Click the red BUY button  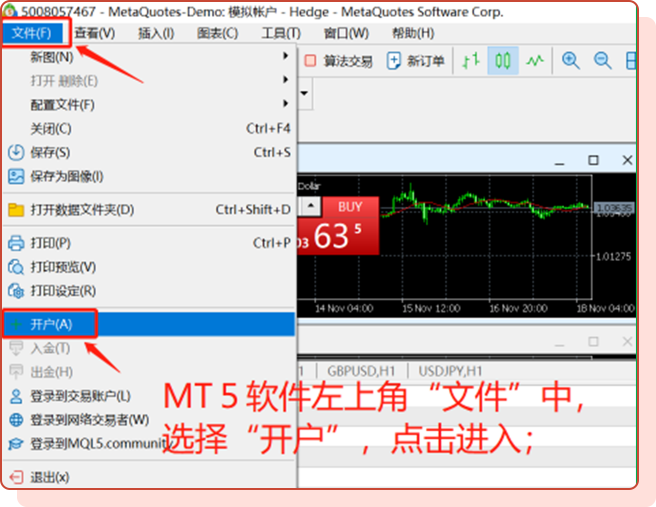[351, 206]
